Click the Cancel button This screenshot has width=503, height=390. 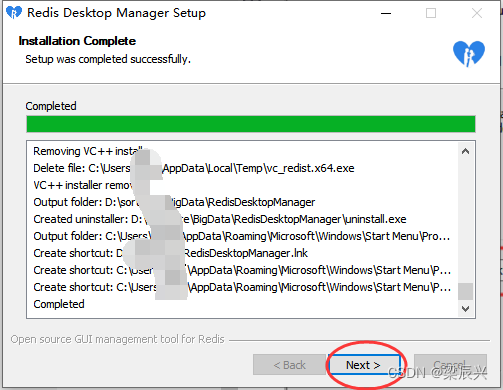click(450, 365)
